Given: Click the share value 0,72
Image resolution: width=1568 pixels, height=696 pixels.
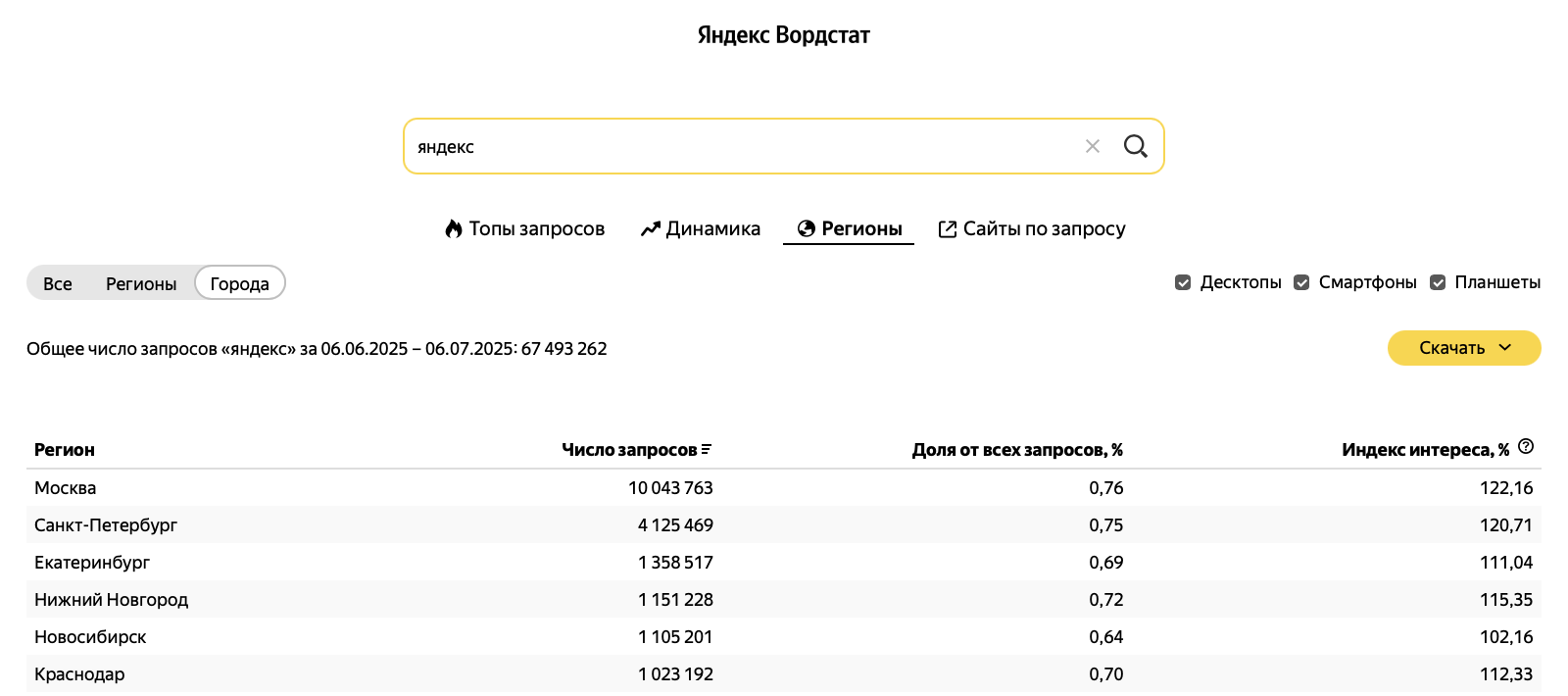Looking at the screenshot, I should point(1106,600).
